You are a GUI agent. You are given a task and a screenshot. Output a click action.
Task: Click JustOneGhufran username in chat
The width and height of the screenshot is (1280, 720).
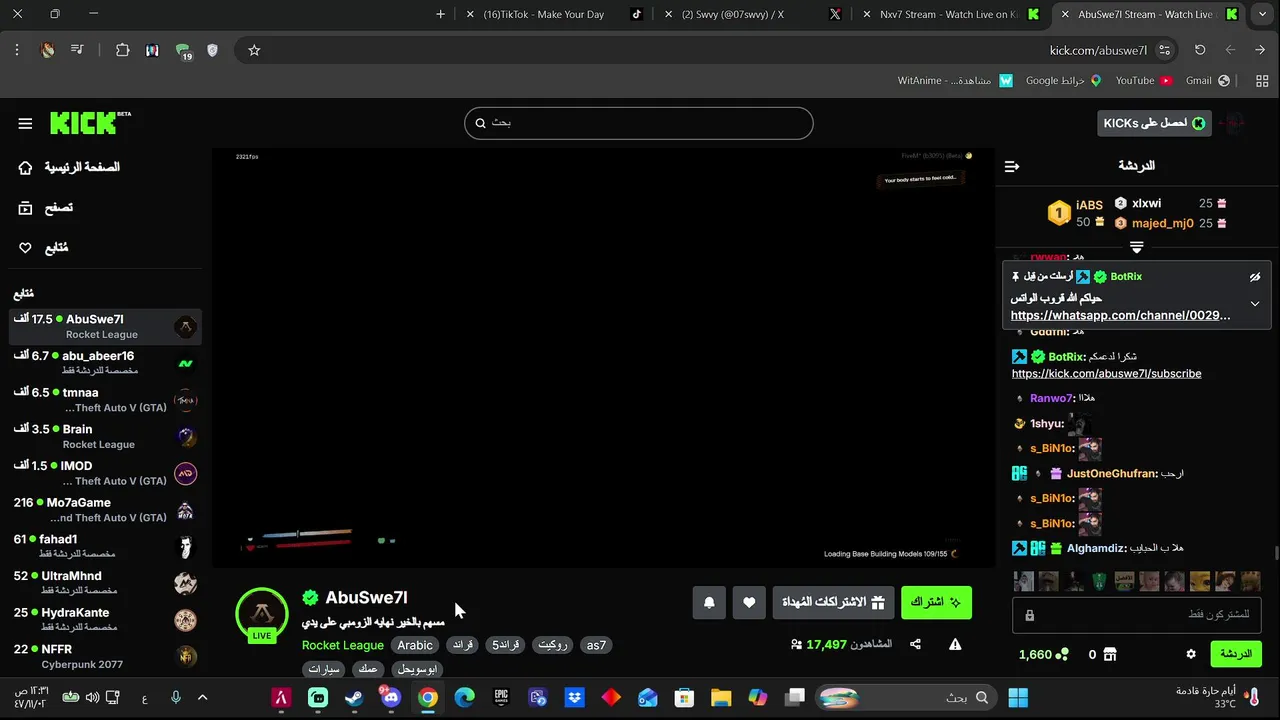coord(1111,473)
